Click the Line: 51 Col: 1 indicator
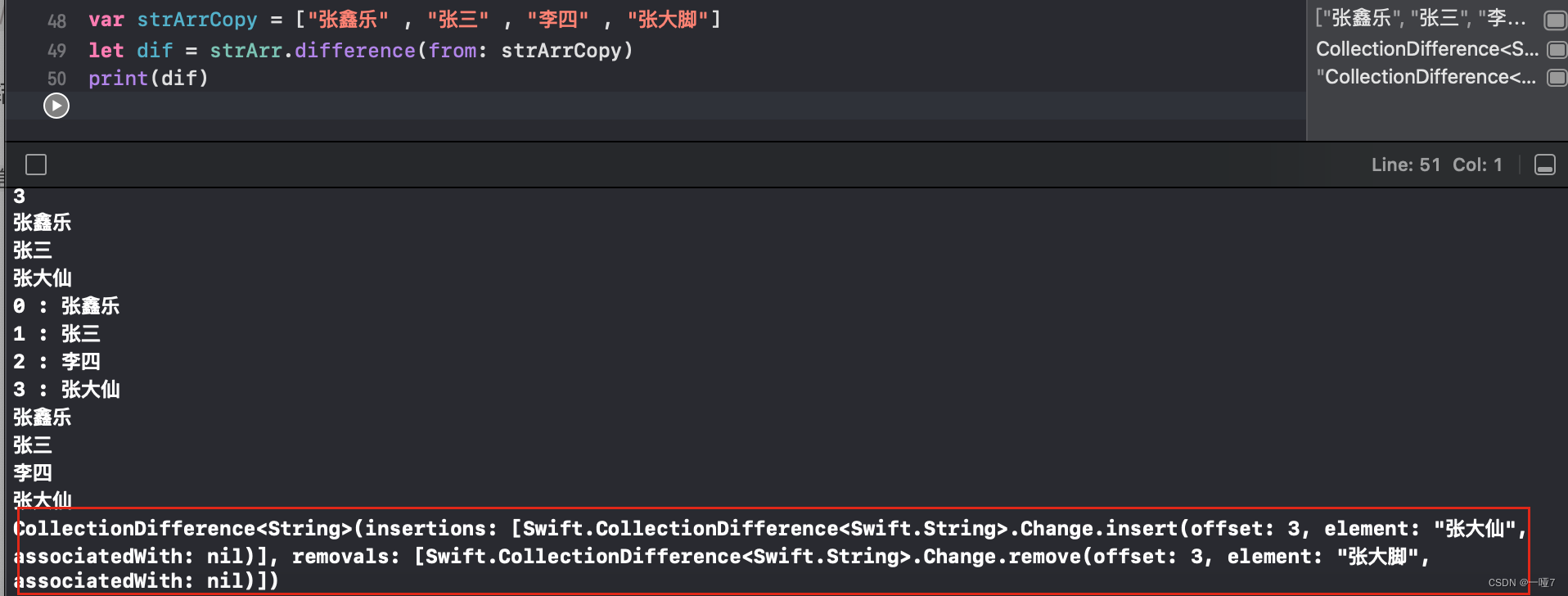The image size is (1568, 596). click(x=1436, y=165)
